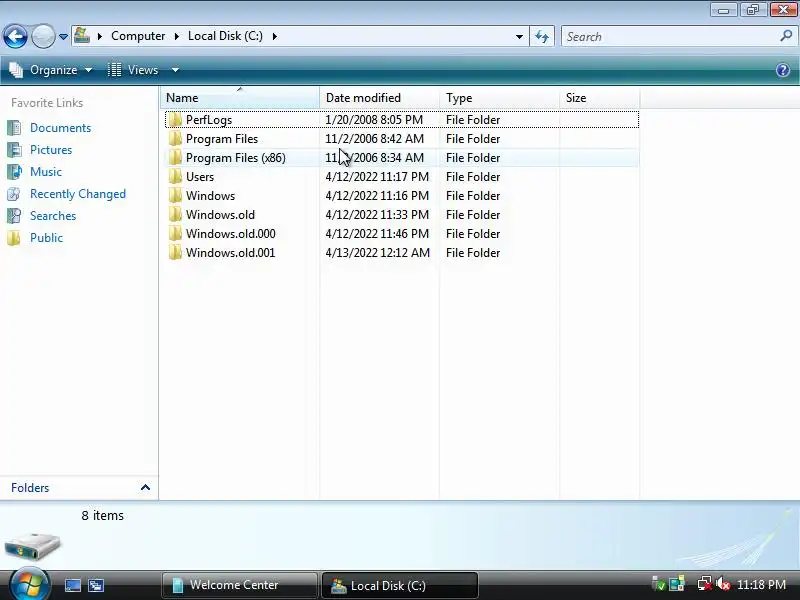The width and height of the screenshot is (800, 600).
Task: Switch to Welcome Center taskbar button
Action: 239,585
